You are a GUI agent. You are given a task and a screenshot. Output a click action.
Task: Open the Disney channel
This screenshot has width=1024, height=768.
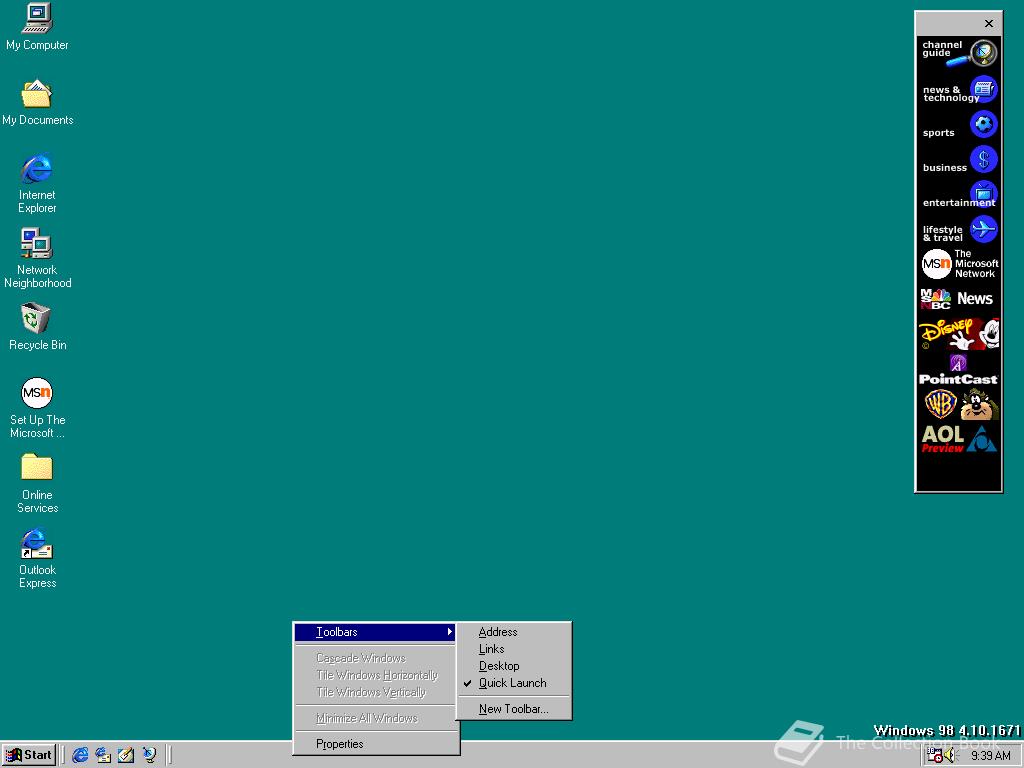tap(959, 334)
